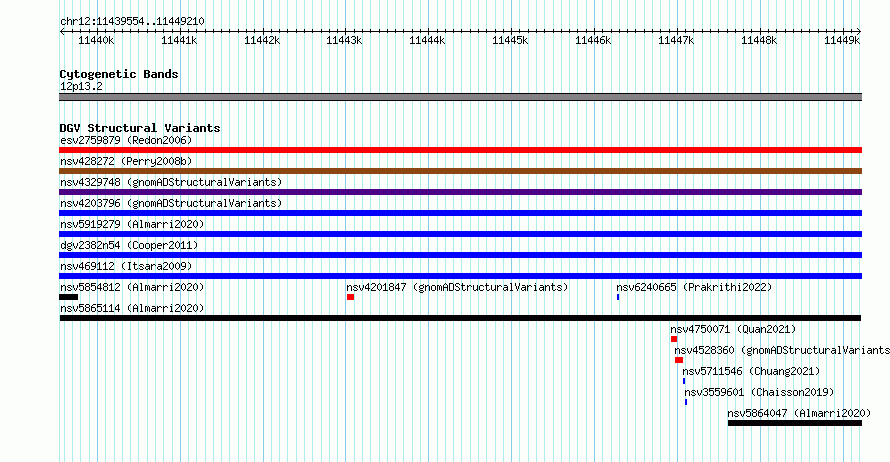The height and width of the screenshot is (462, 890).
Task: Click the 11447k ruler position
Action: tap(676, 40)
